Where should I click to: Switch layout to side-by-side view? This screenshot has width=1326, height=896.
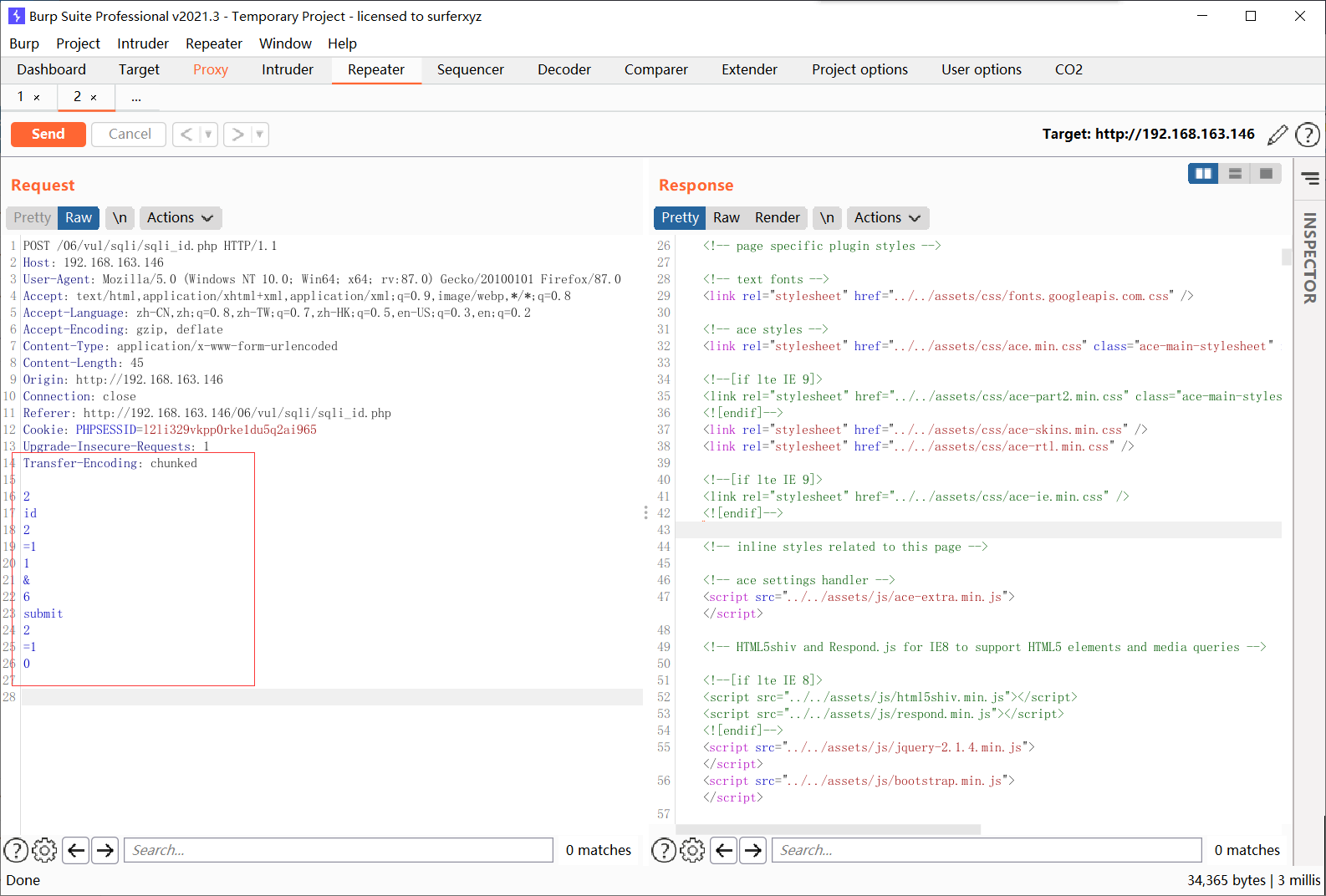(x=1203, y=173)
